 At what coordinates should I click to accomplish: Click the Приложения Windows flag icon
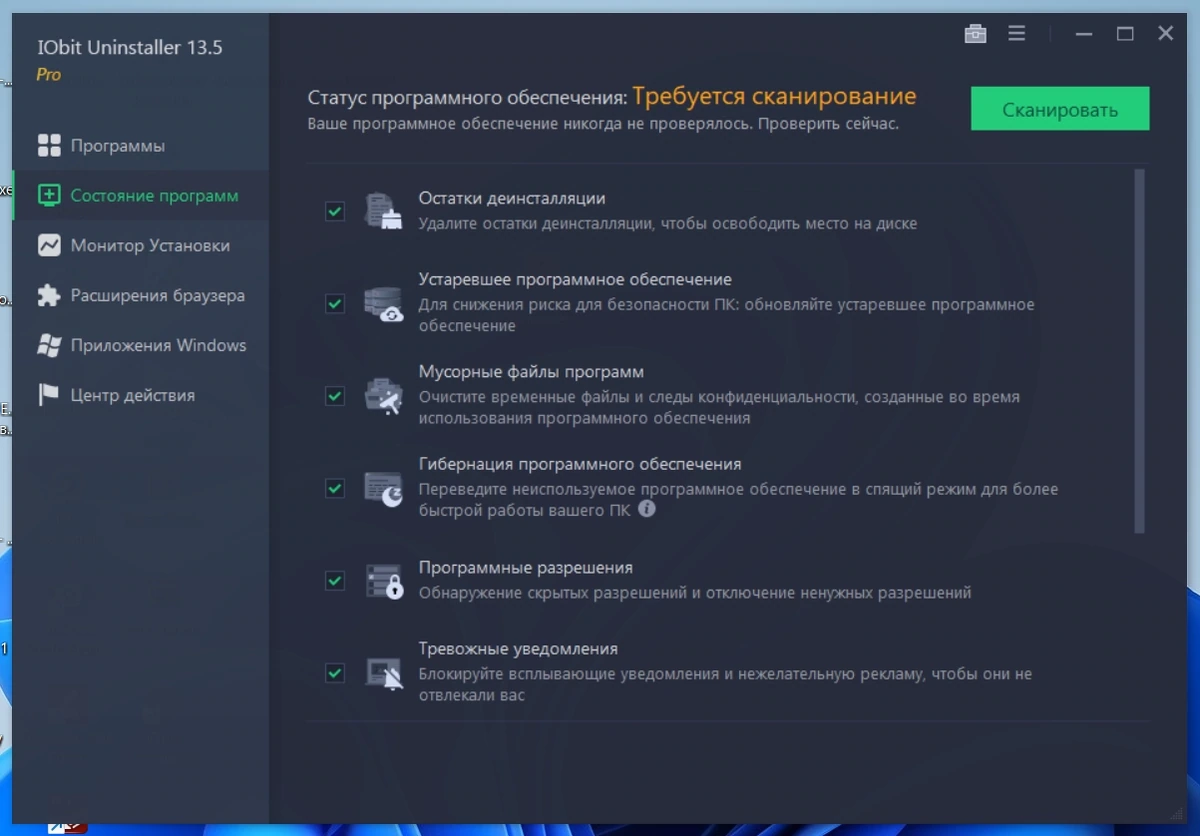pos(49,346)
